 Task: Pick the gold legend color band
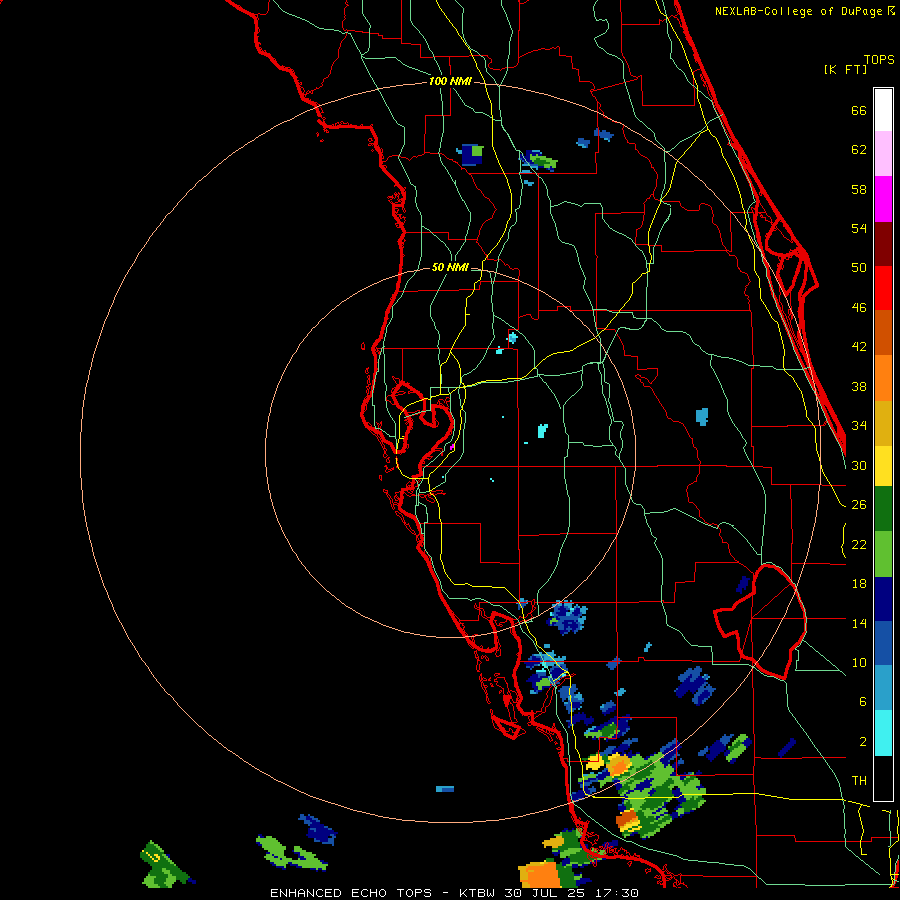pyautogui.click(x=883, y=423)
